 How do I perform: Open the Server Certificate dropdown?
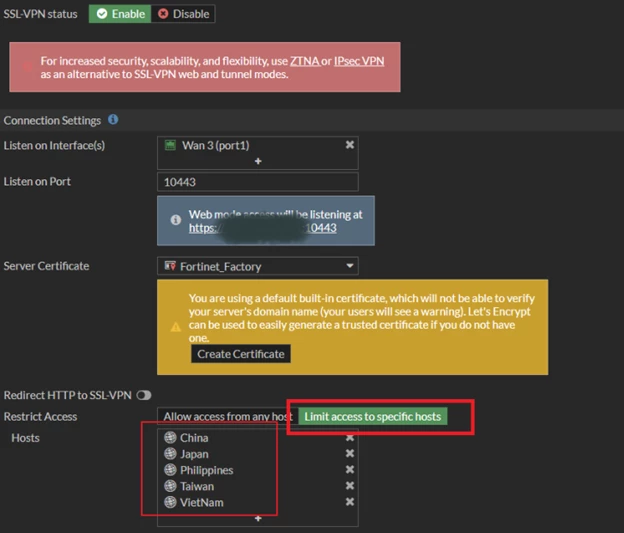257,266
